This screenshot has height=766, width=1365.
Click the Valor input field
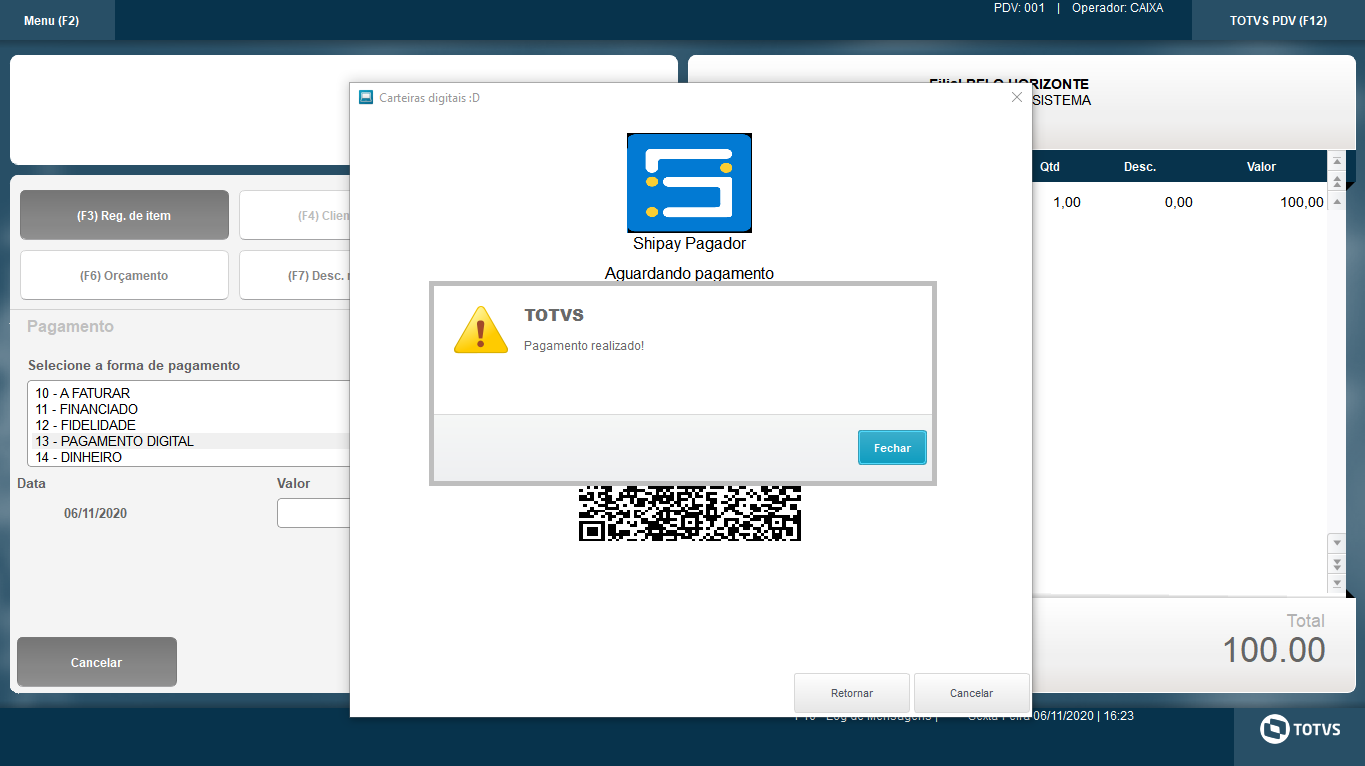tap(314, 513)
